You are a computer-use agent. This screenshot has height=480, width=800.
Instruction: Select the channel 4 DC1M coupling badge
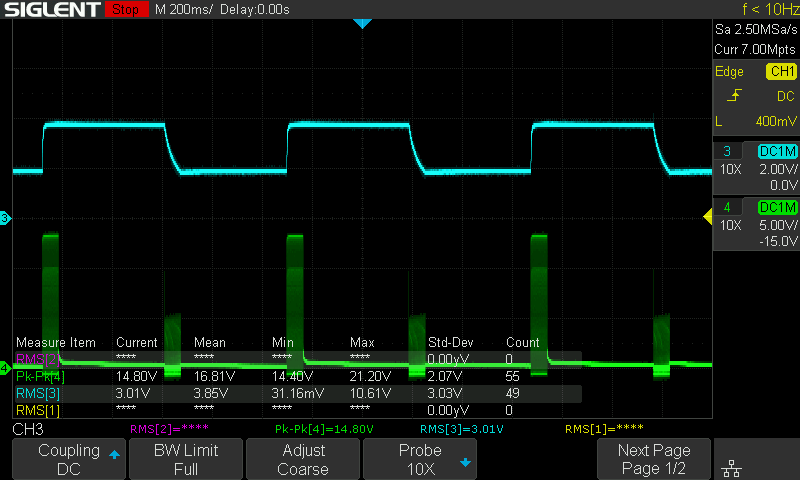point(778,208)
